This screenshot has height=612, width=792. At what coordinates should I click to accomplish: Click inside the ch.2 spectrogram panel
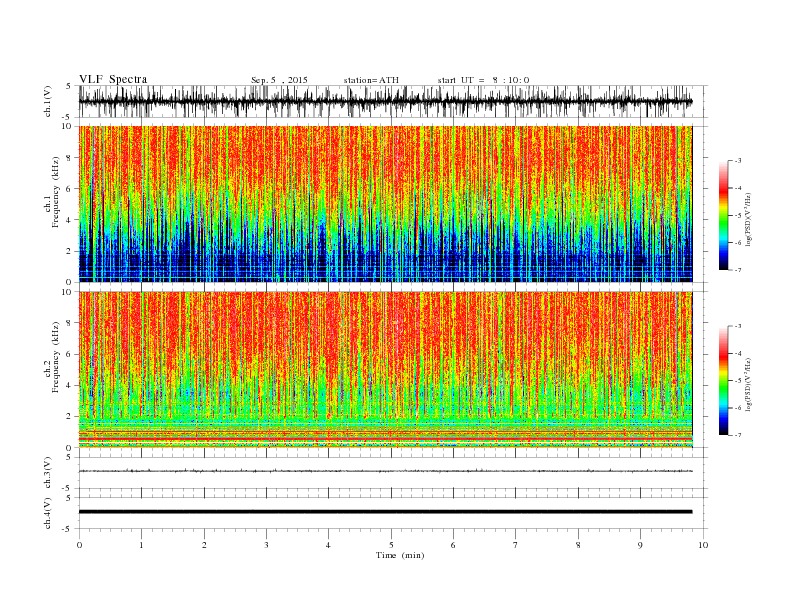pos(385,370)
